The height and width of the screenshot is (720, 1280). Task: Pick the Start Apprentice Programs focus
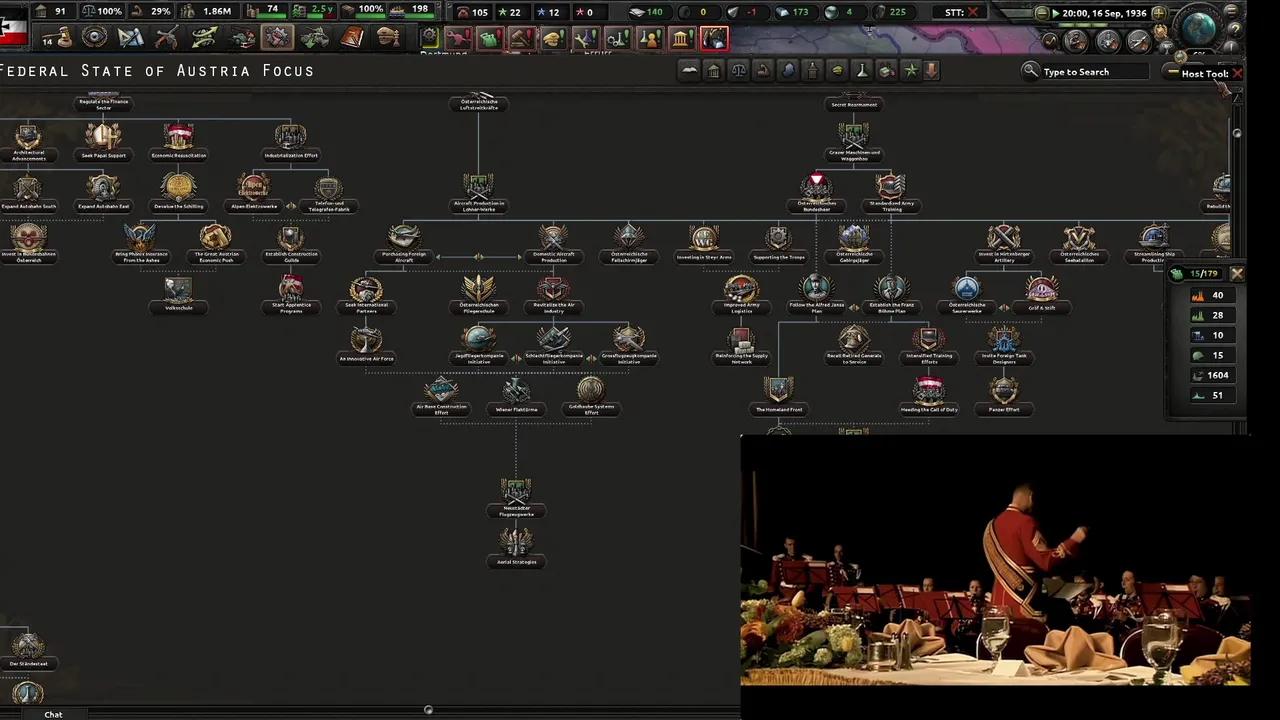[291, 294]
